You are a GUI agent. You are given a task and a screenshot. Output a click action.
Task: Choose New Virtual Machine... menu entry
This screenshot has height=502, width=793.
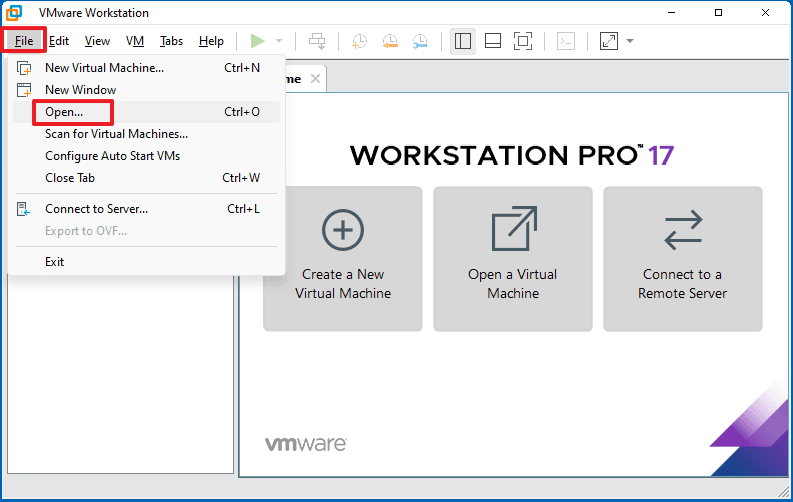[104, 68]
